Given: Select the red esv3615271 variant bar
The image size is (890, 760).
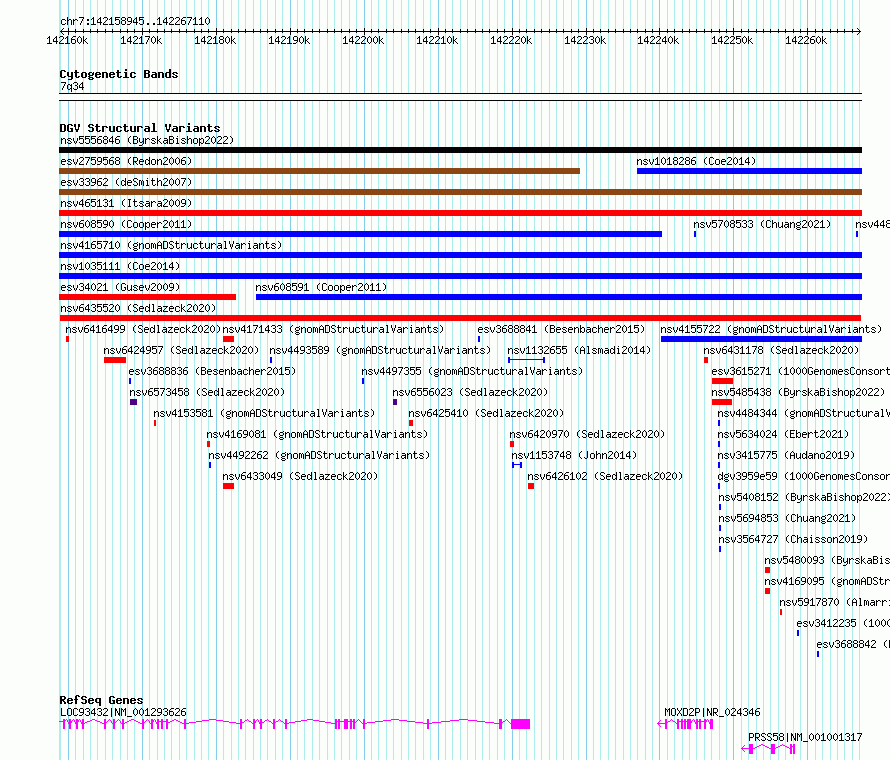Looking at the screenshot, I should tap(723, 381).
